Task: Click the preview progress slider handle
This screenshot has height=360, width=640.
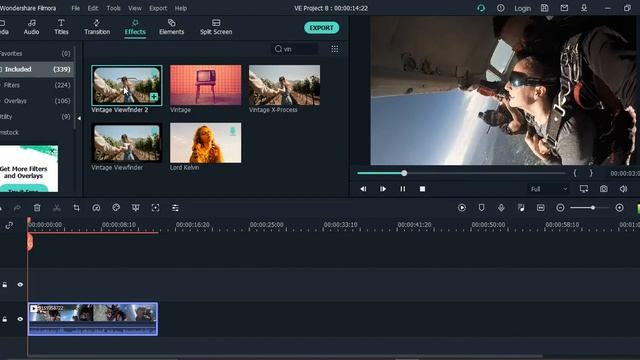Action: tap(404, 173)
